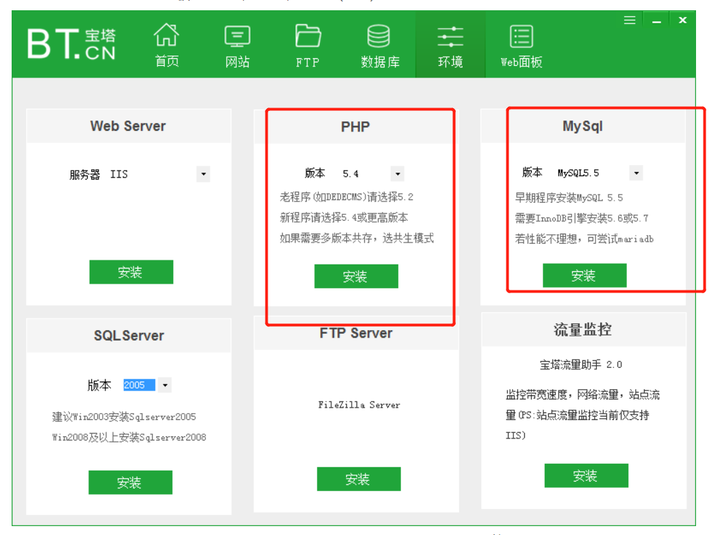Click the MySQL5.5 version value
The height and width of the screenshot is (535, 720).
[578, 173]
